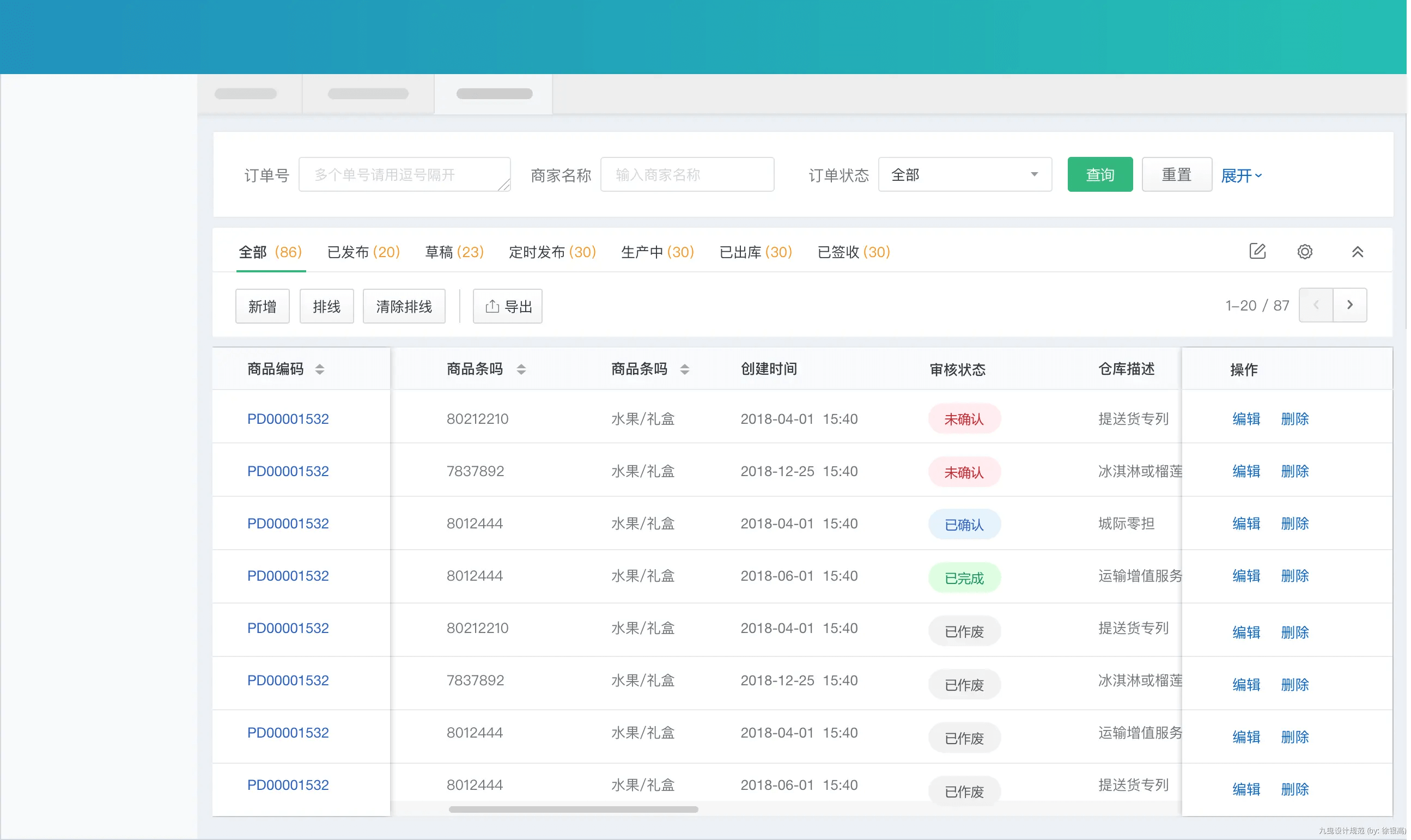The height and width of the screenshot is (840, 1411).
Task: Select the 已出库 (30) tab
Action: click(x=756, y=252)
